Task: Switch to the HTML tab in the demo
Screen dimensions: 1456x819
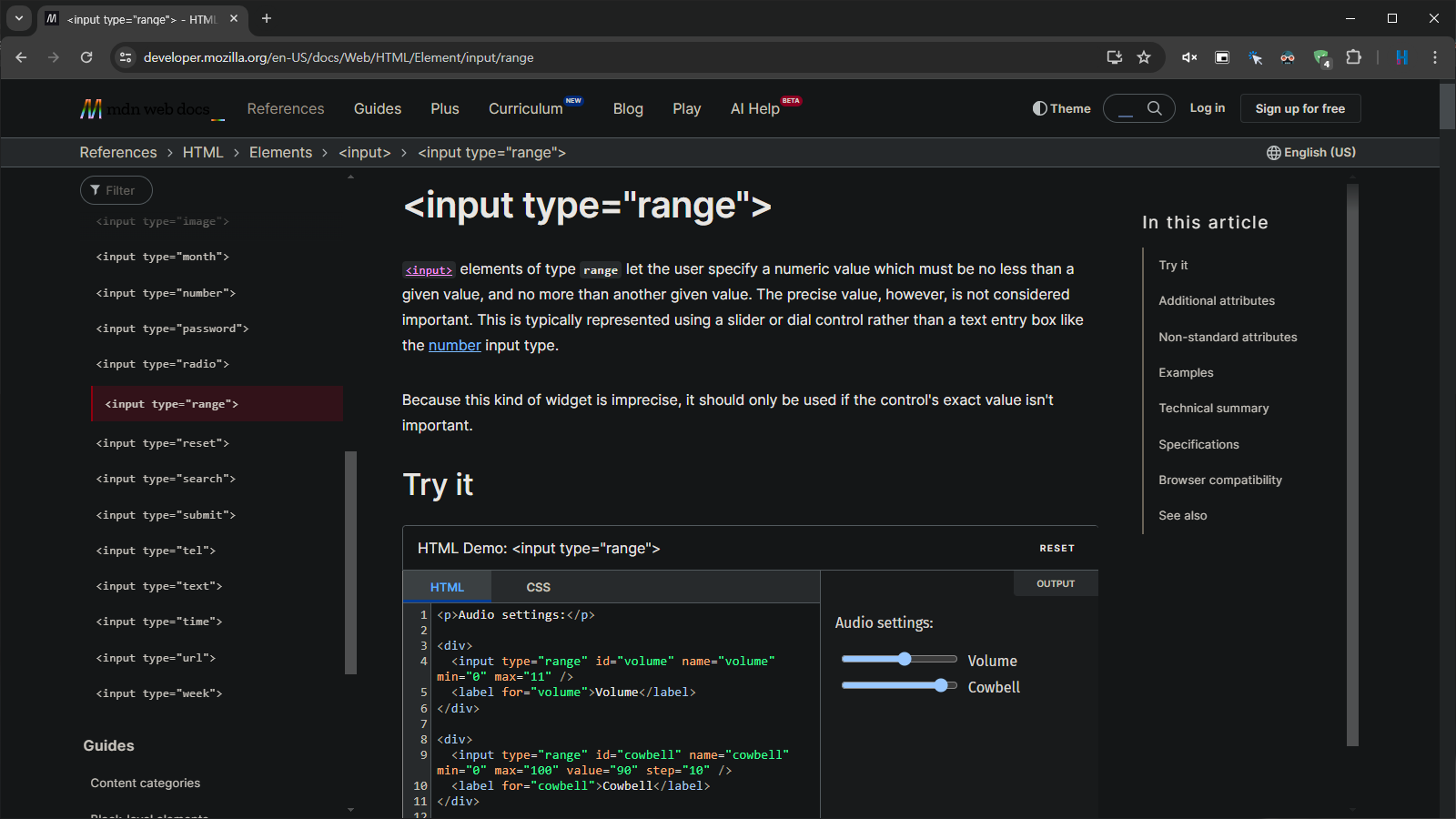Action: click(447, 587)
